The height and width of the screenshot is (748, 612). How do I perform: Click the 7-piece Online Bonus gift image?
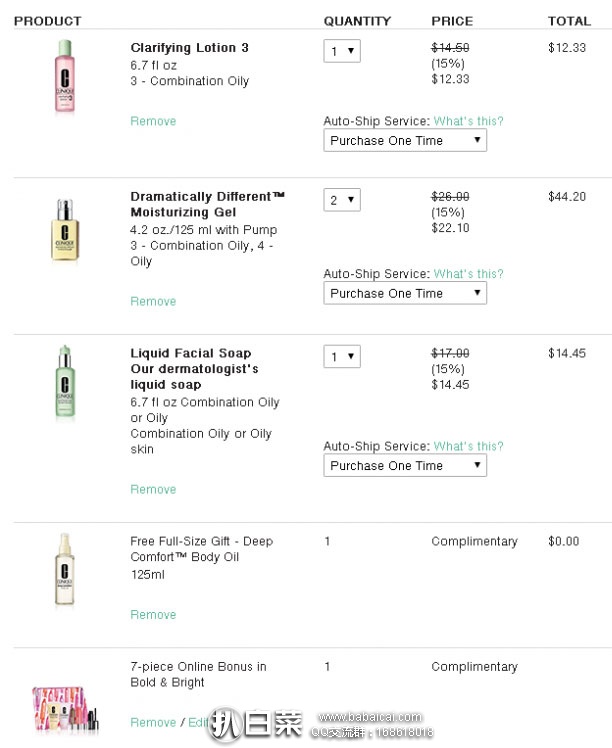65,708
